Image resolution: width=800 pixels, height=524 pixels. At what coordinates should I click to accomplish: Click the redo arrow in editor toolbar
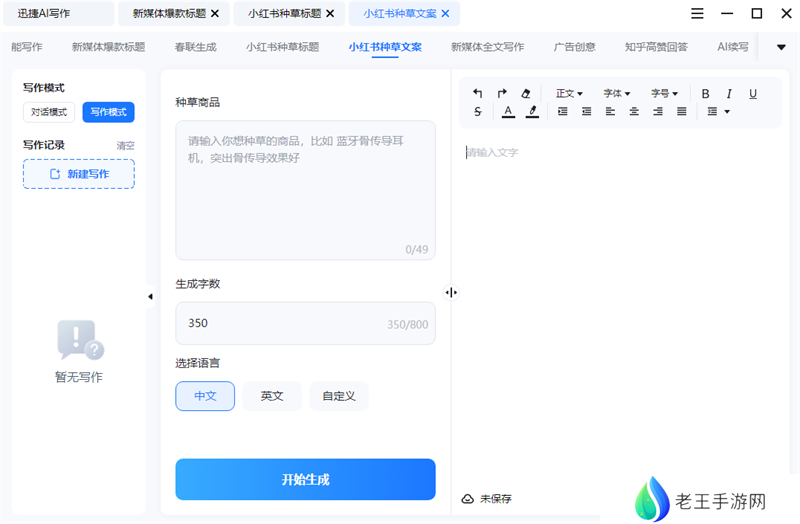pos(502,93)
